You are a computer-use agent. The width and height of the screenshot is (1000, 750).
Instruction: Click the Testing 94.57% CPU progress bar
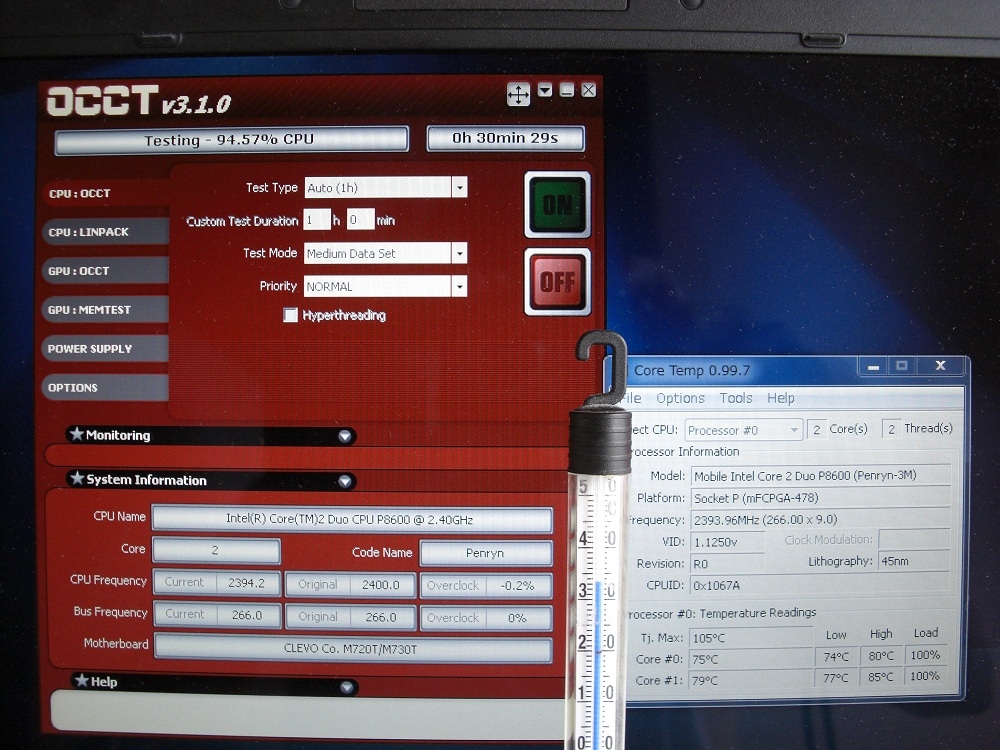click(232, 140)
